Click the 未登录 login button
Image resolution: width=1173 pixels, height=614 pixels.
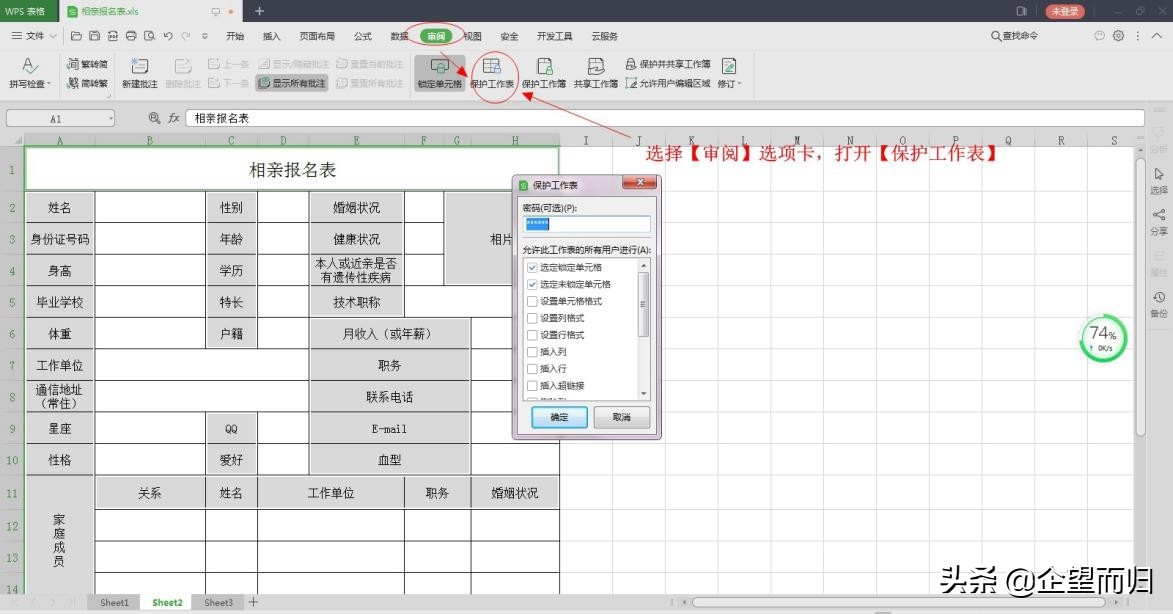pyautogui.click(x=1065, y=11)
